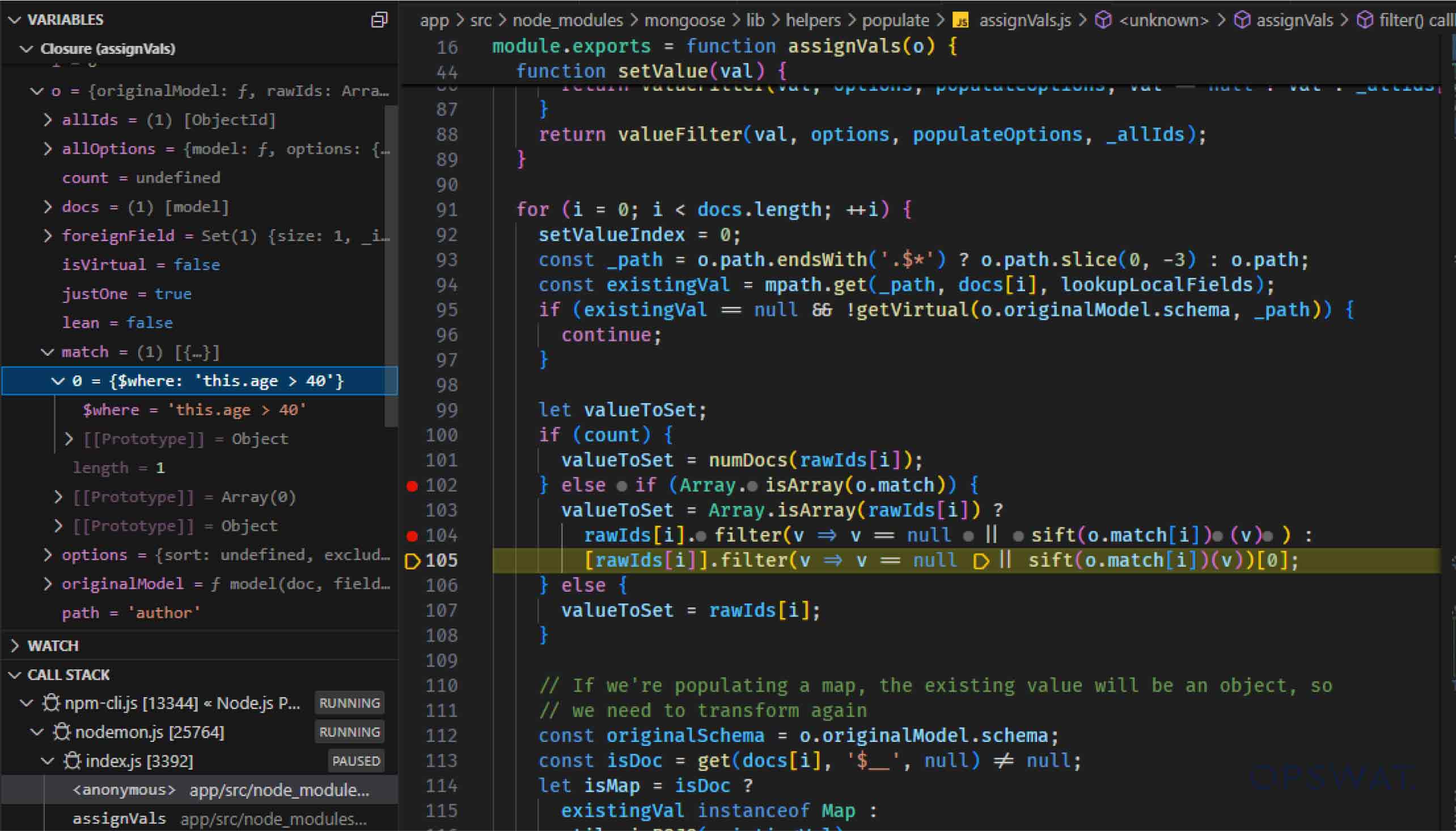1456x831 pixels.
Task: Click the symbol icon before <unknown> in breadcrumb
Action: click(1103, 20)
